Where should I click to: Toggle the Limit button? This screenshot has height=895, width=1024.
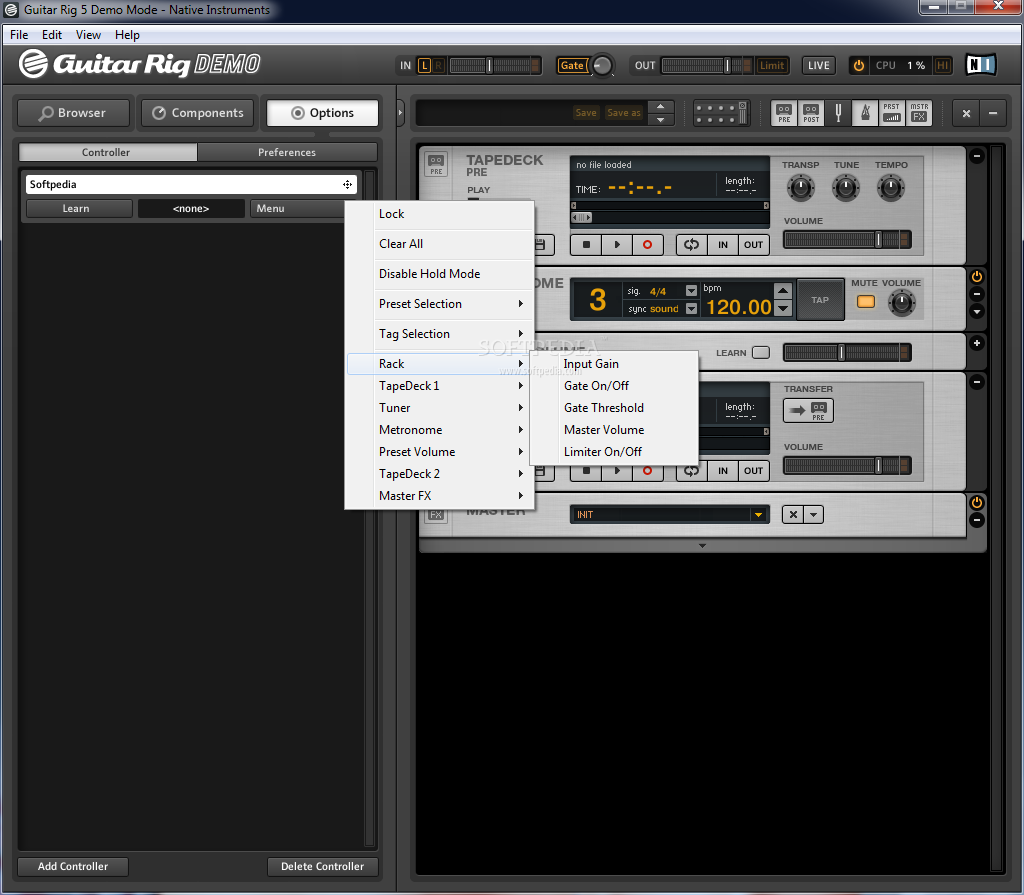(x=771, y=65)
